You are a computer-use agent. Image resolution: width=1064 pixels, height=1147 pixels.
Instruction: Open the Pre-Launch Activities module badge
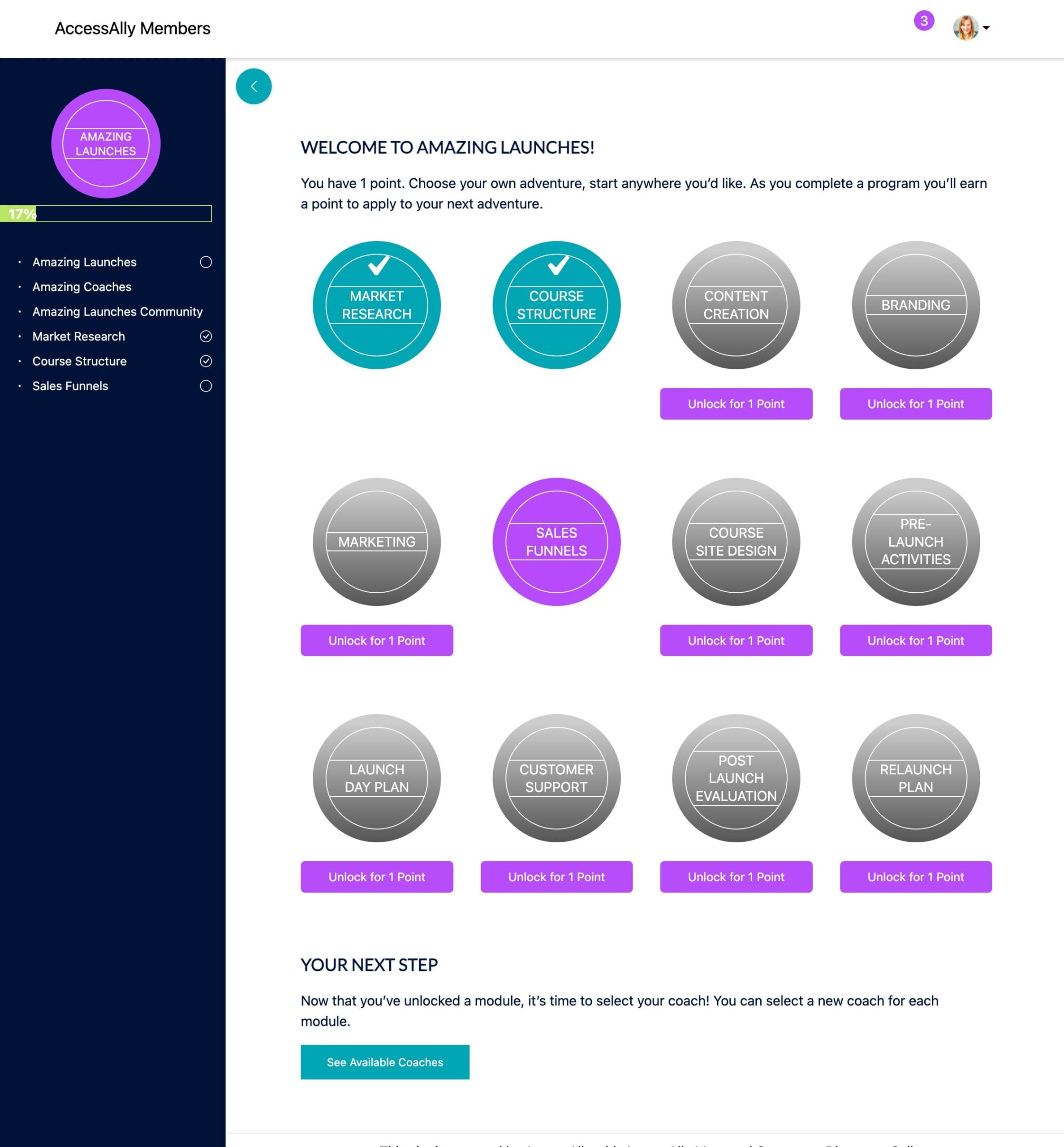point(915,541)
